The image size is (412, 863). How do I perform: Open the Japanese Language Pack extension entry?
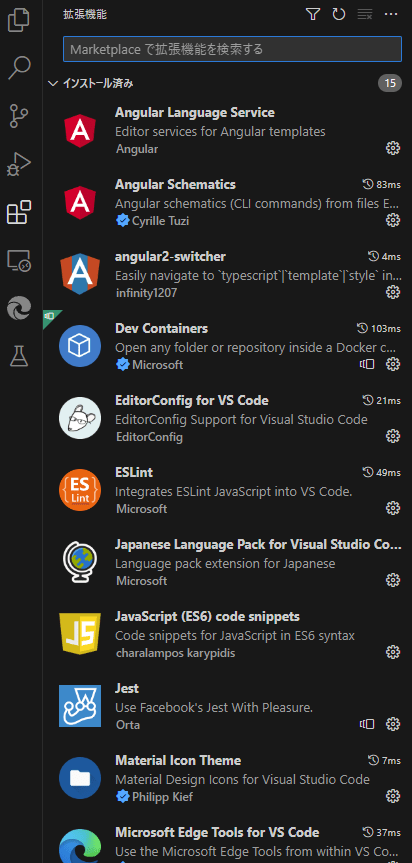(x=228, y=562)
